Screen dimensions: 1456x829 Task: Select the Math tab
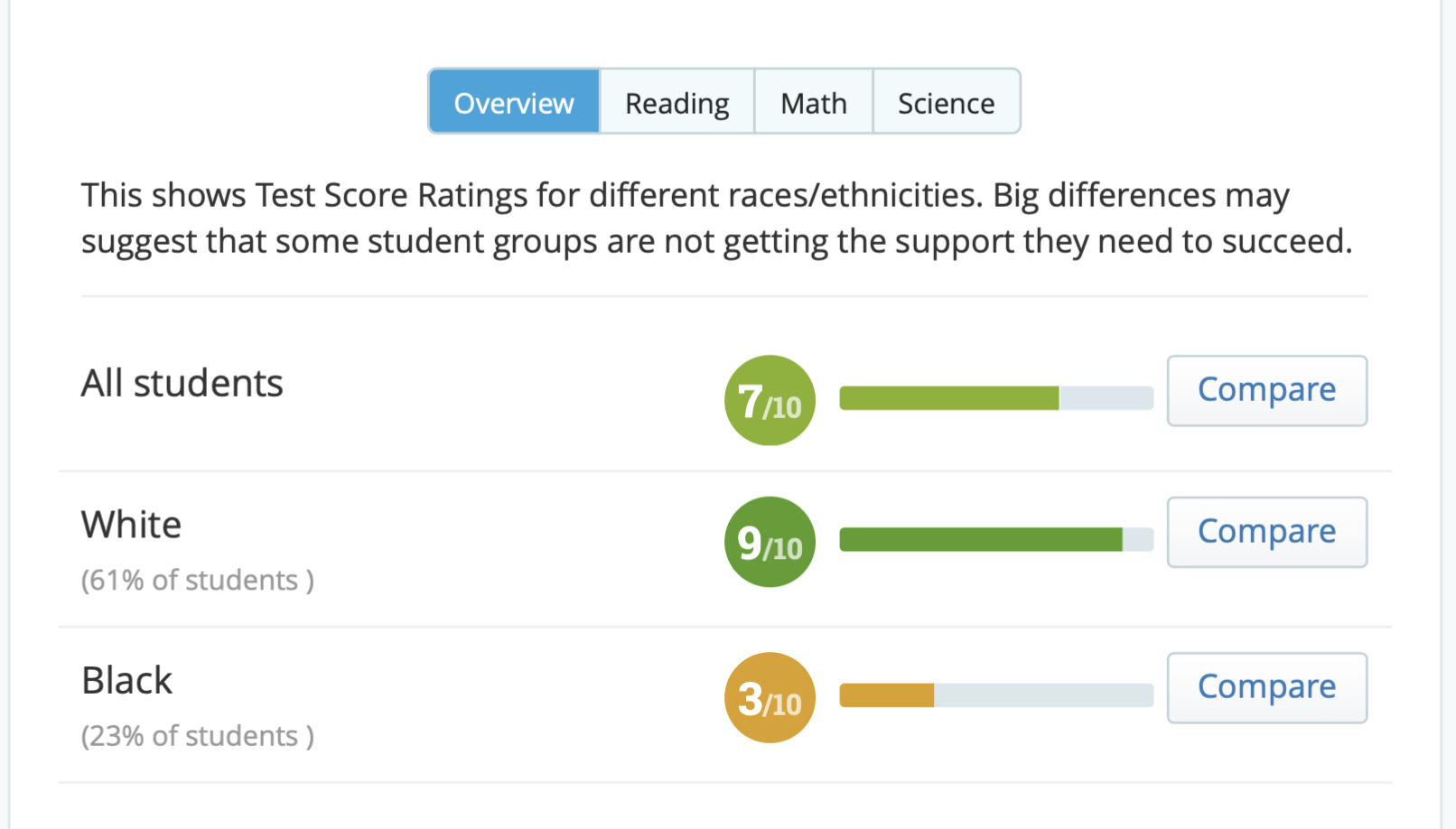814,102
